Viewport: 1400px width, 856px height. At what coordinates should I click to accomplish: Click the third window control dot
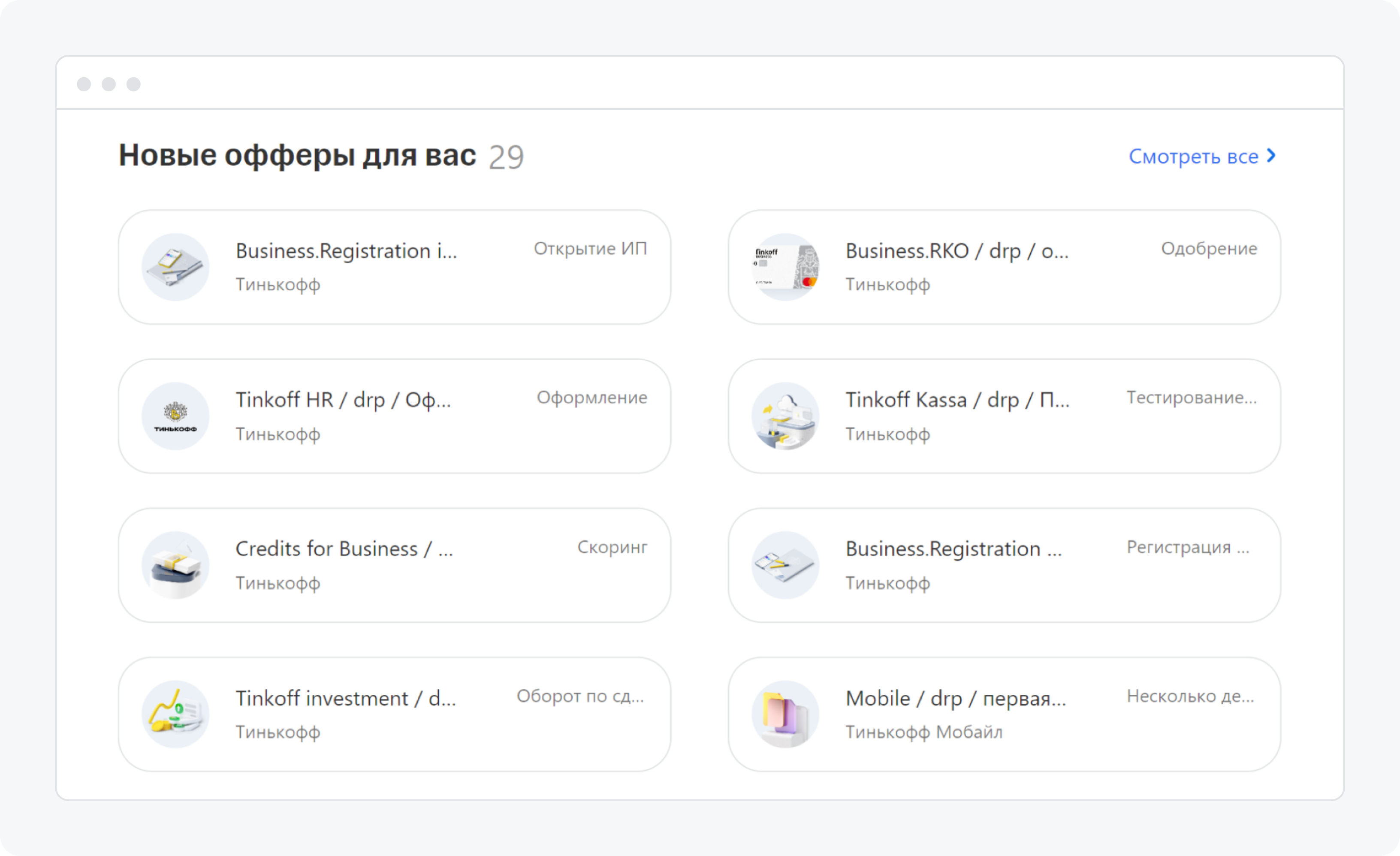click(x=133, y=84)
